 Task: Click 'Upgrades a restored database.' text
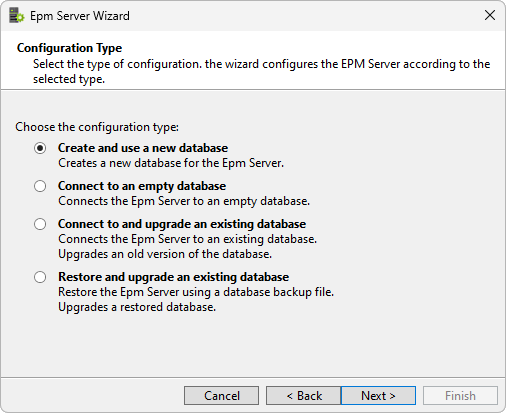pyautogui.click(x=137, y=307)
